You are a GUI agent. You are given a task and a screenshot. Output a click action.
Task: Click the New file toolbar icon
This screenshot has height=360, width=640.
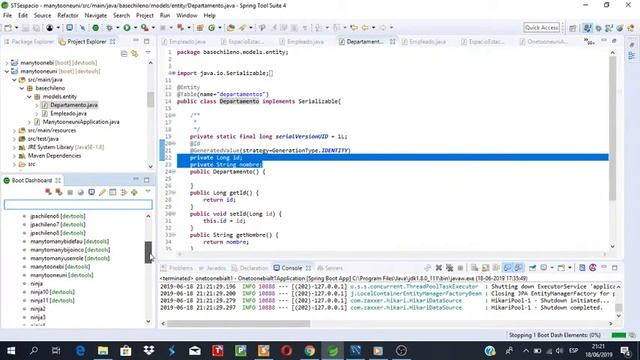(x=8, y=28)
